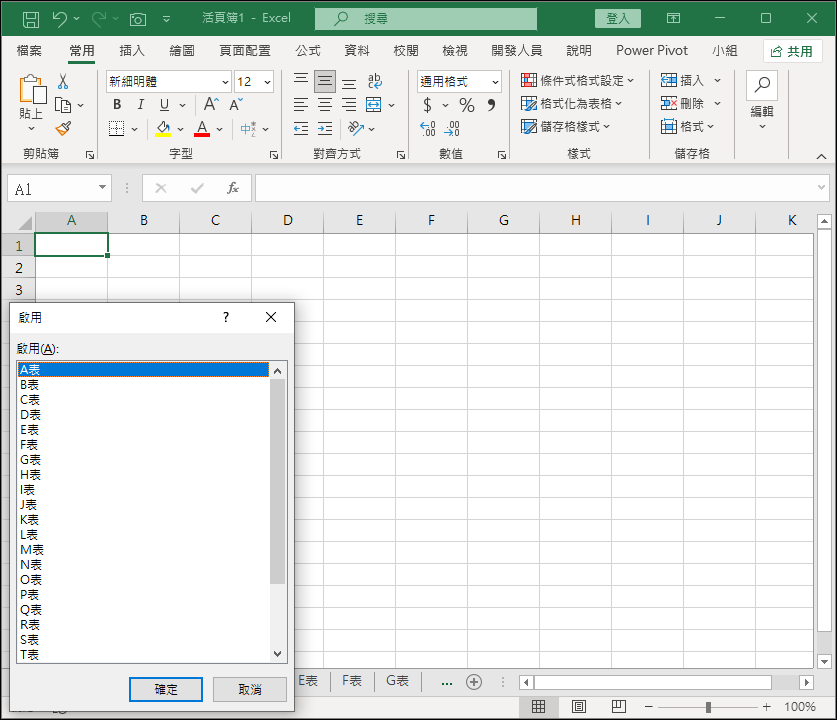837x720 pixels.
Task: Click Decrease Decimal icon
Action: [452, 129]
